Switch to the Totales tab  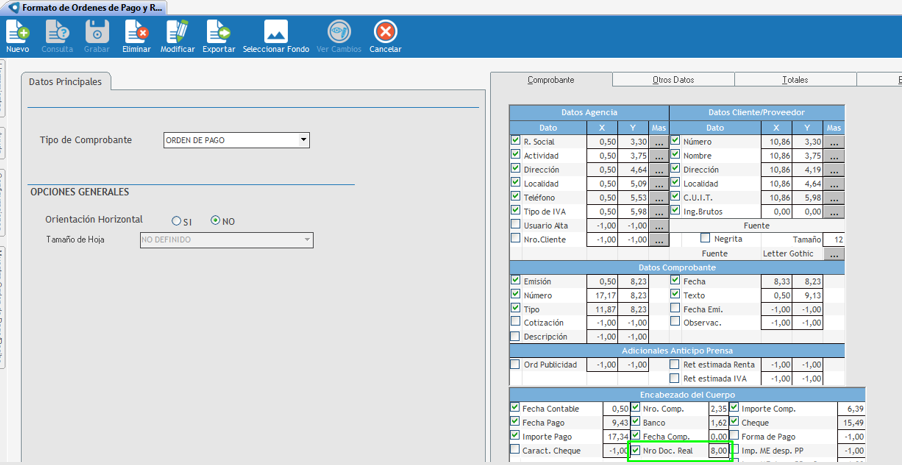coord(795,80)
